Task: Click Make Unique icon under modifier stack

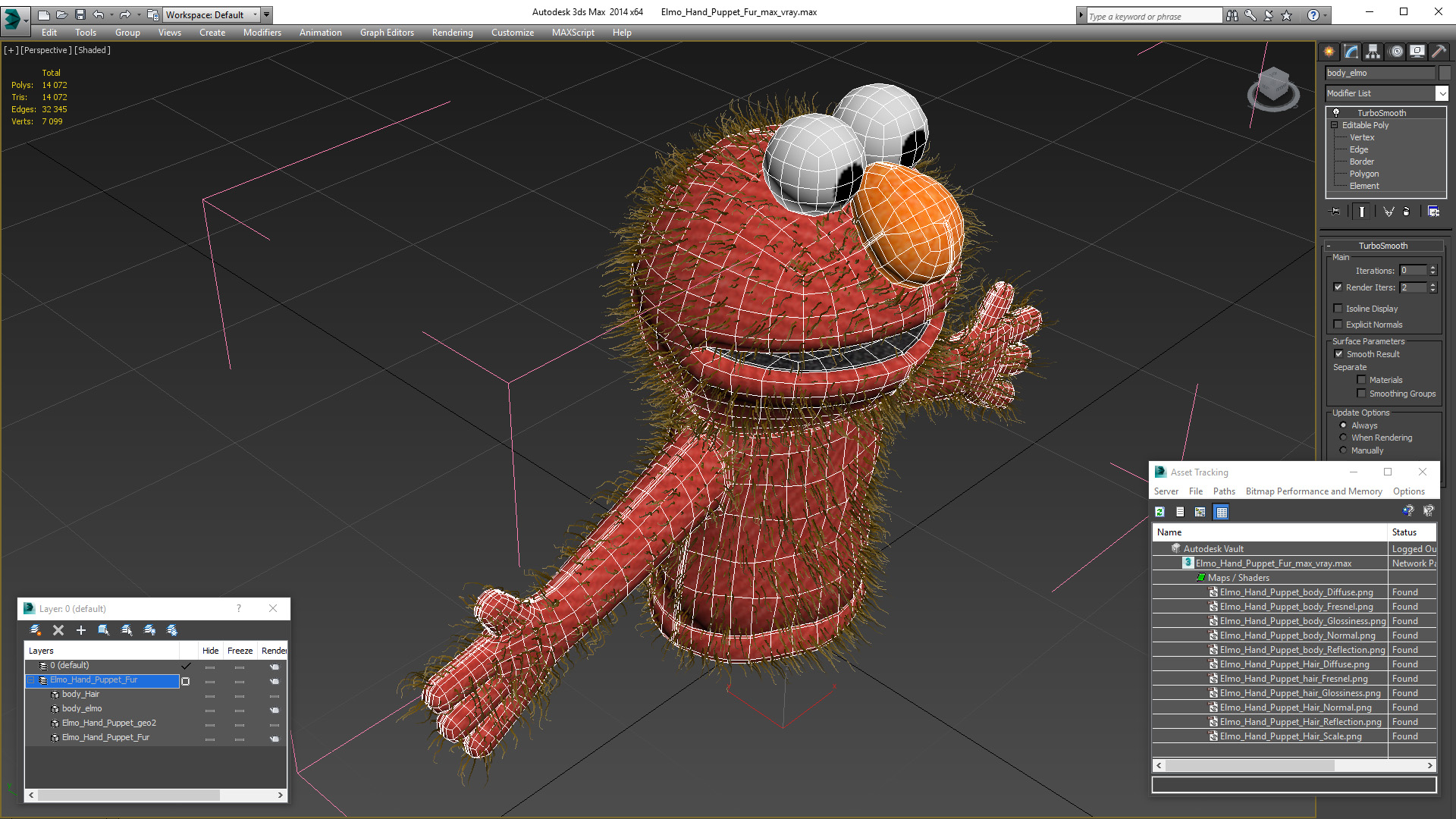Action: pyautogui.click(x=1389, y=212)
